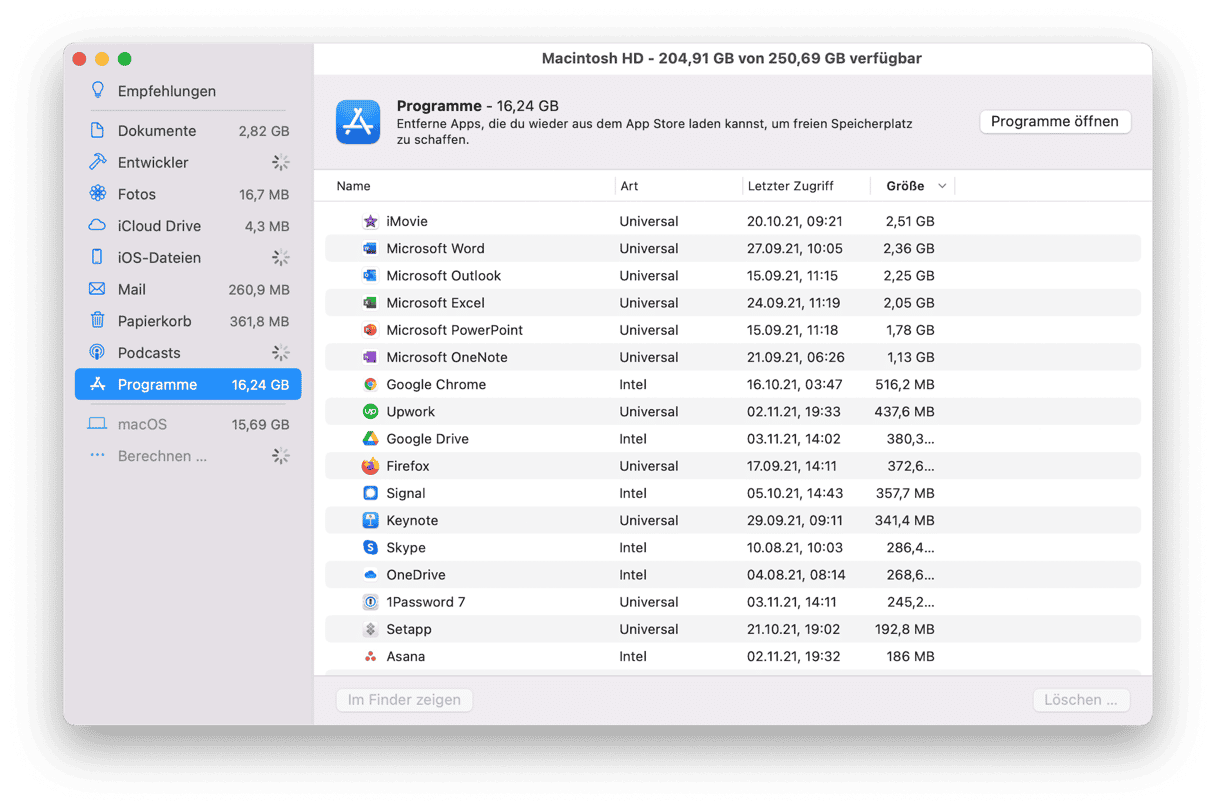The height and width of the screenshot is (809, 1216).
Task: Open the Dokumente category in sidebar
Action: 188,130
